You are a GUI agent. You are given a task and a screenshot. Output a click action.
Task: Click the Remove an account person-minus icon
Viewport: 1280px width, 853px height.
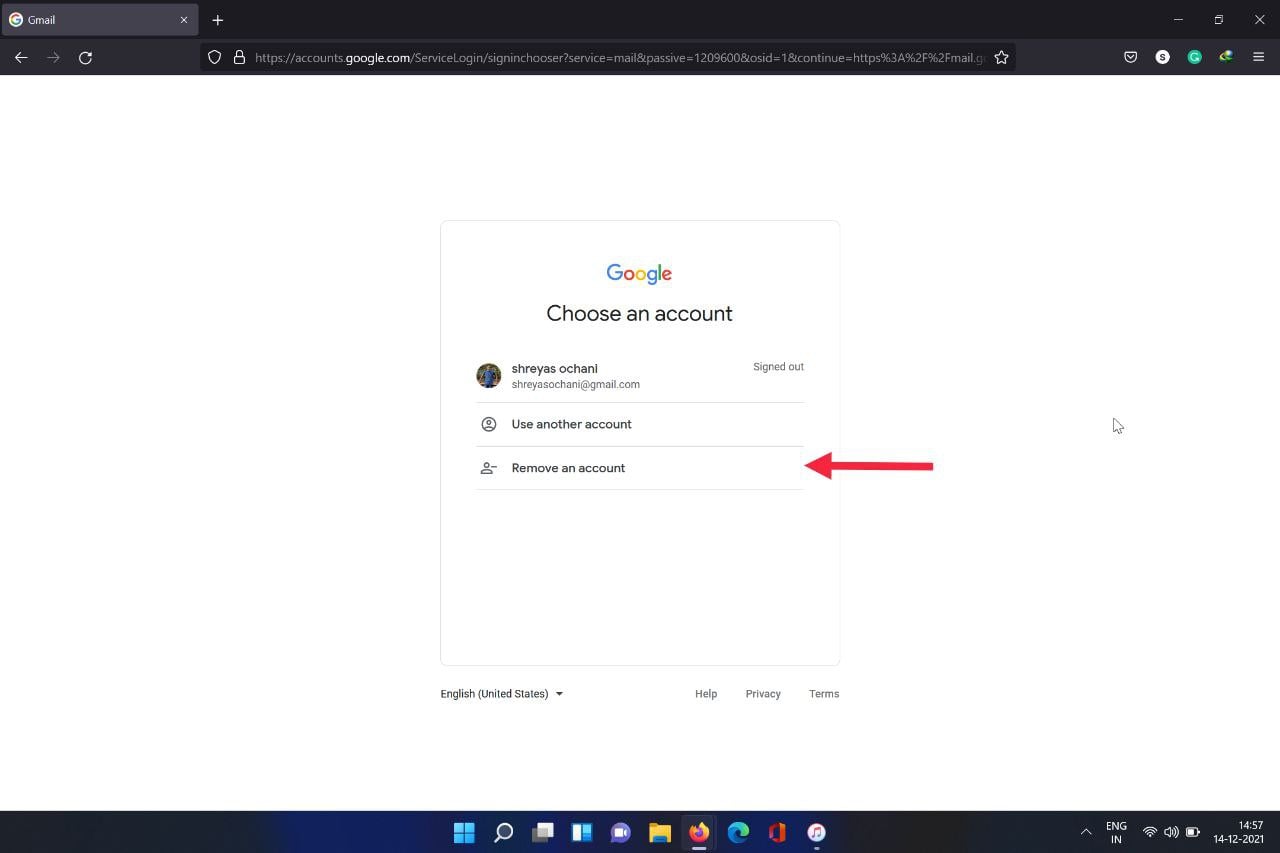point(489,468)
